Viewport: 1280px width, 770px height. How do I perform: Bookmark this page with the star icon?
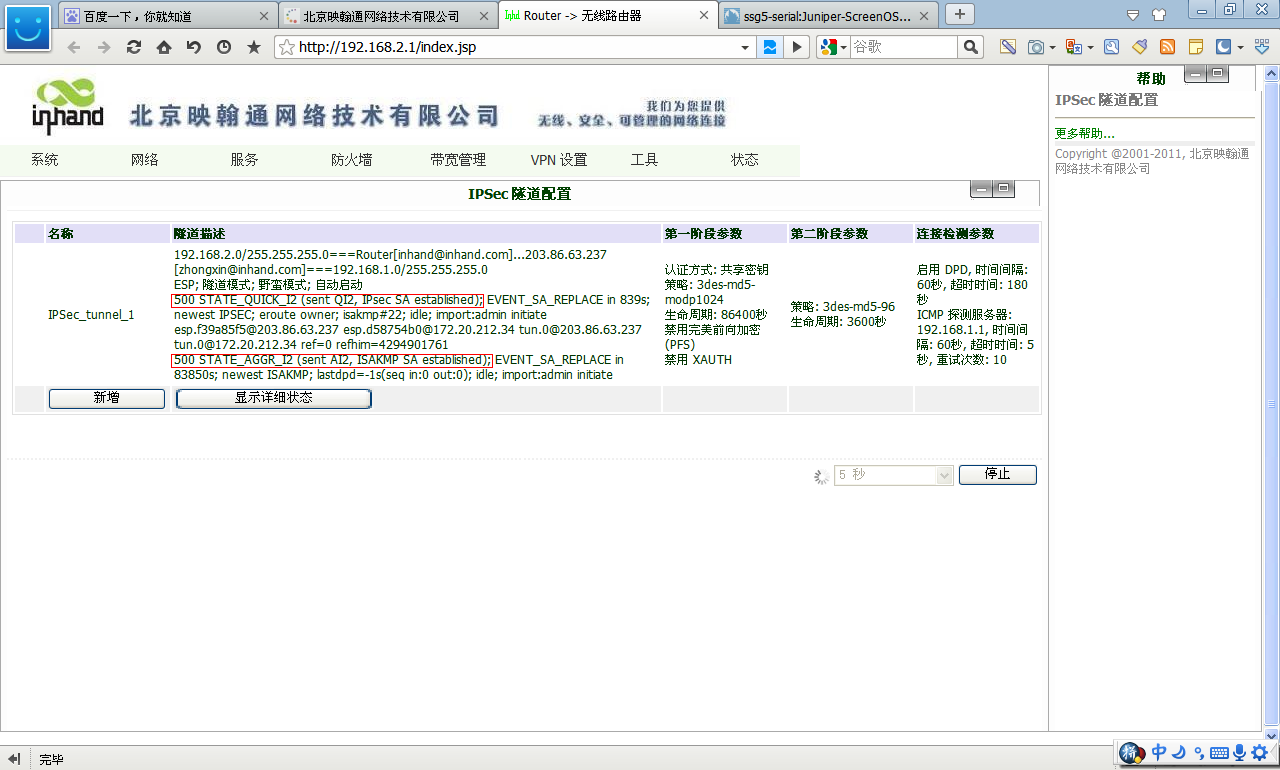pyautogui.click(x=254, y=47)
